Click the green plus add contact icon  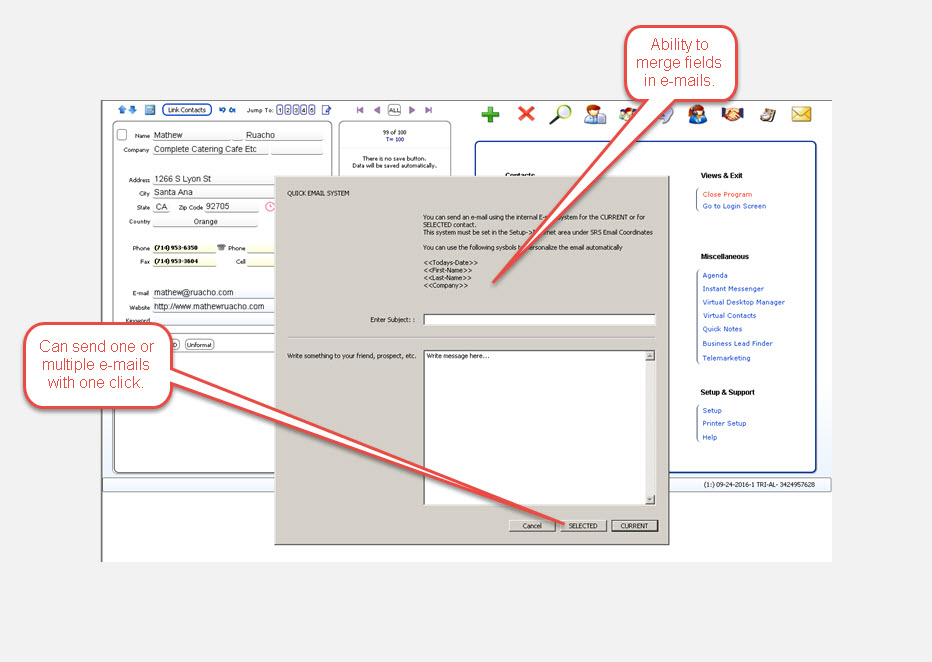coord(490,114)
